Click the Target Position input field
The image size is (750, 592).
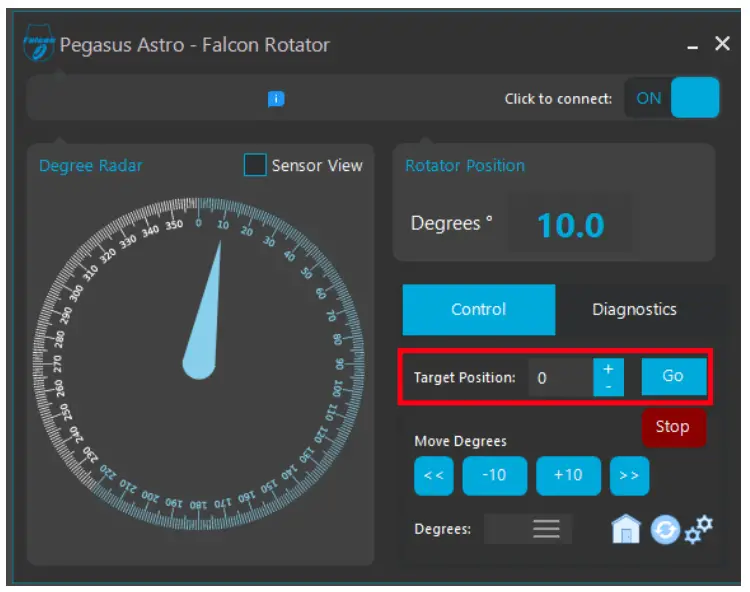click(561, 377)
